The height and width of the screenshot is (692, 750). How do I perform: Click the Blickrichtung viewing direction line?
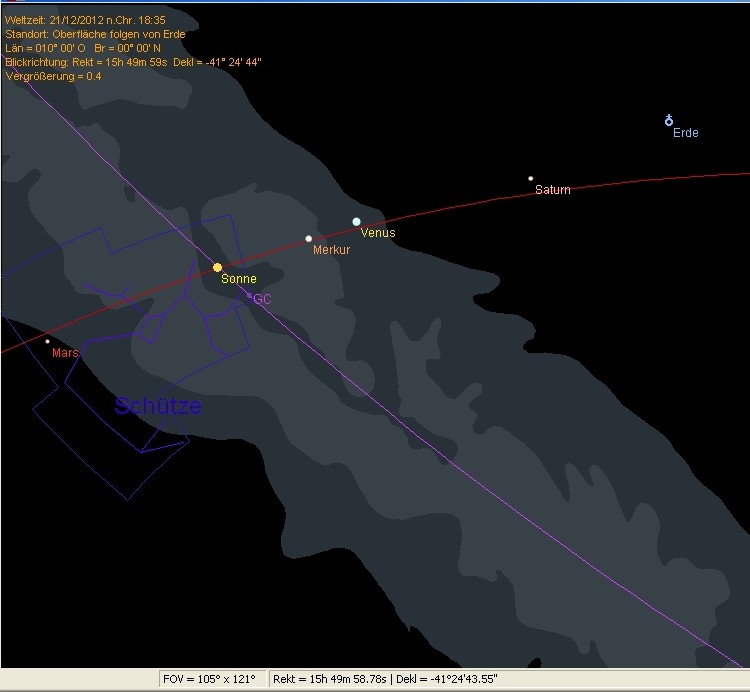[x=133, y=61]
